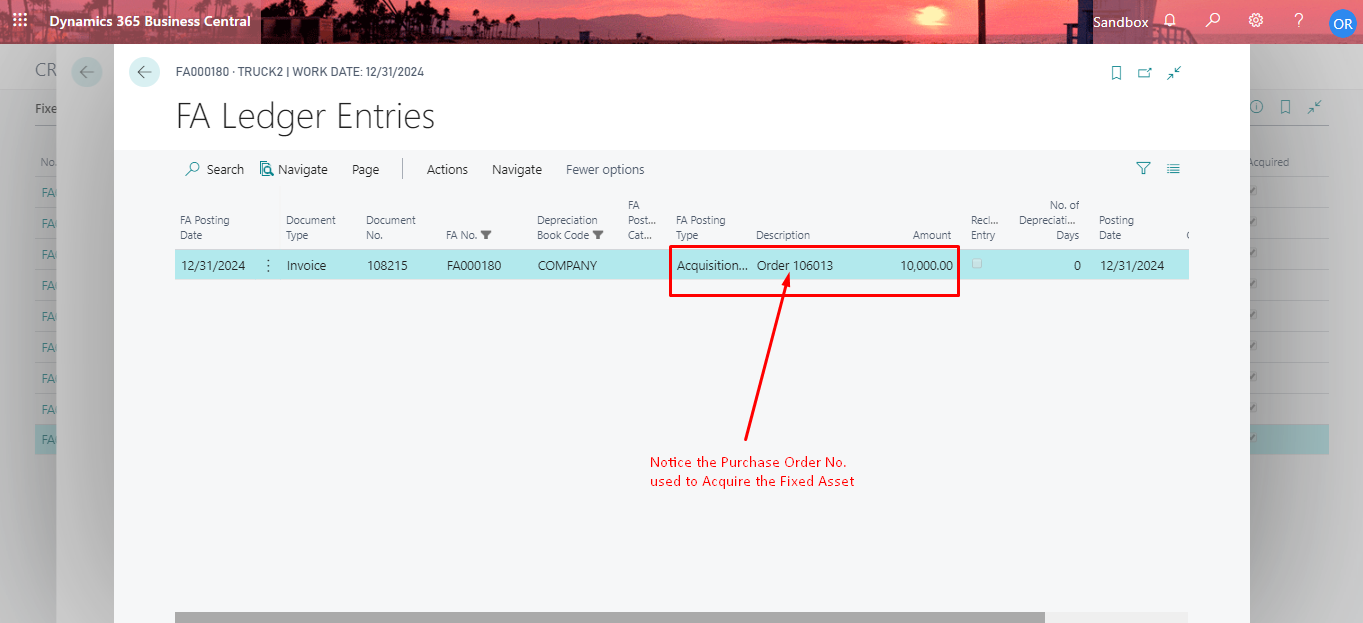Screen dimensions: 1363x623
Task: Toggle the Reclassification Entry checkbox
Action: tap(977, 264)
